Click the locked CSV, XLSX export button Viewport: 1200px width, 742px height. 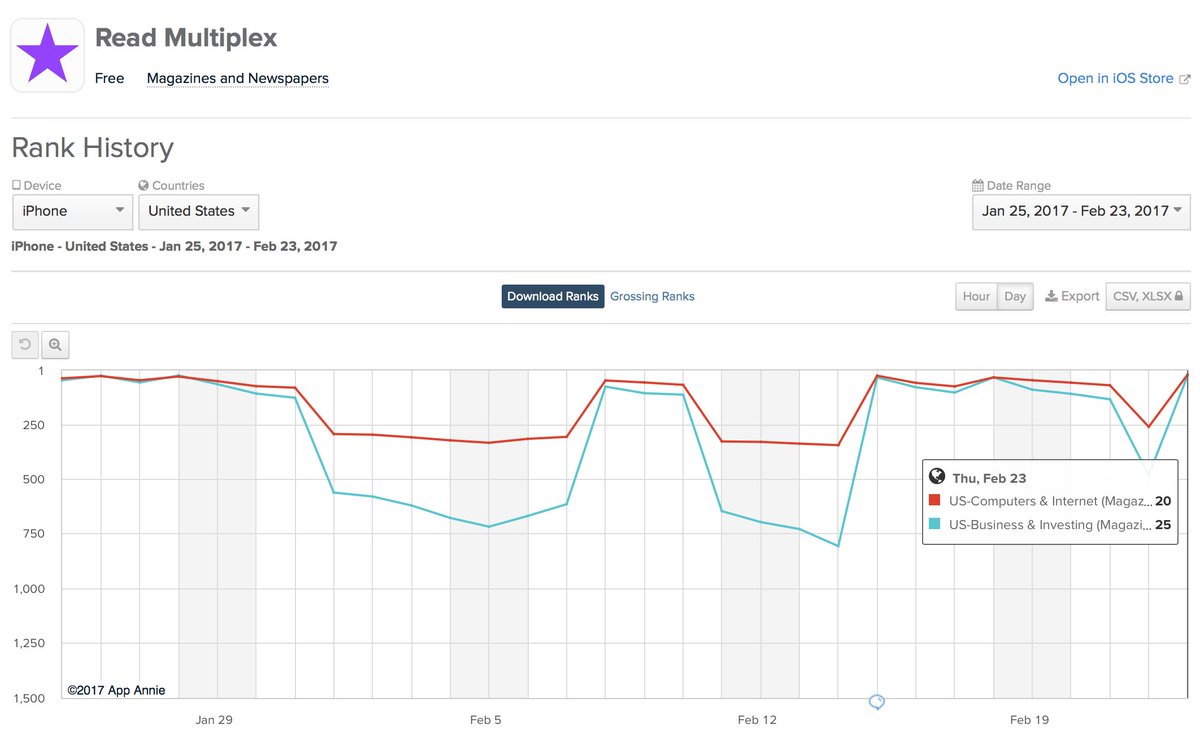(1148, 296)
